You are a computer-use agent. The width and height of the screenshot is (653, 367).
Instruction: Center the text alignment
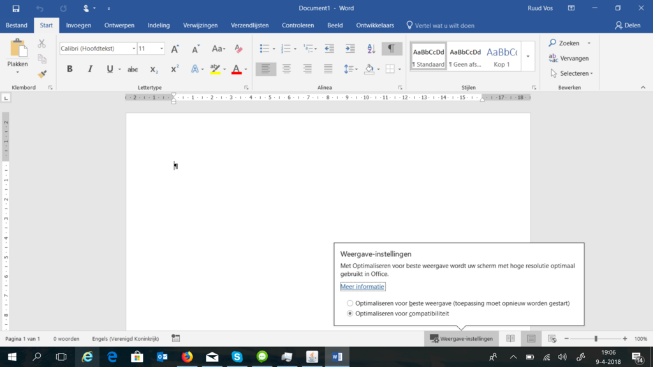(x=287, y=69)
